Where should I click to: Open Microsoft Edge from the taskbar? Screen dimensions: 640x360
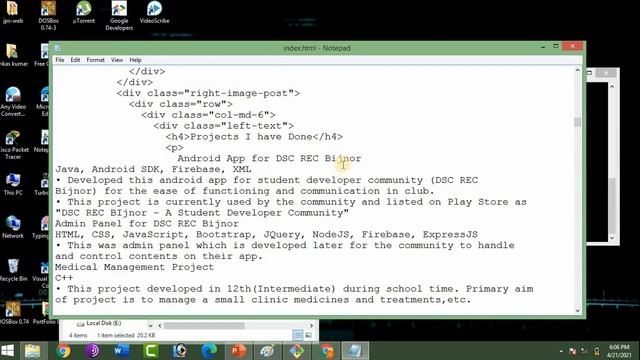point(209,351)
